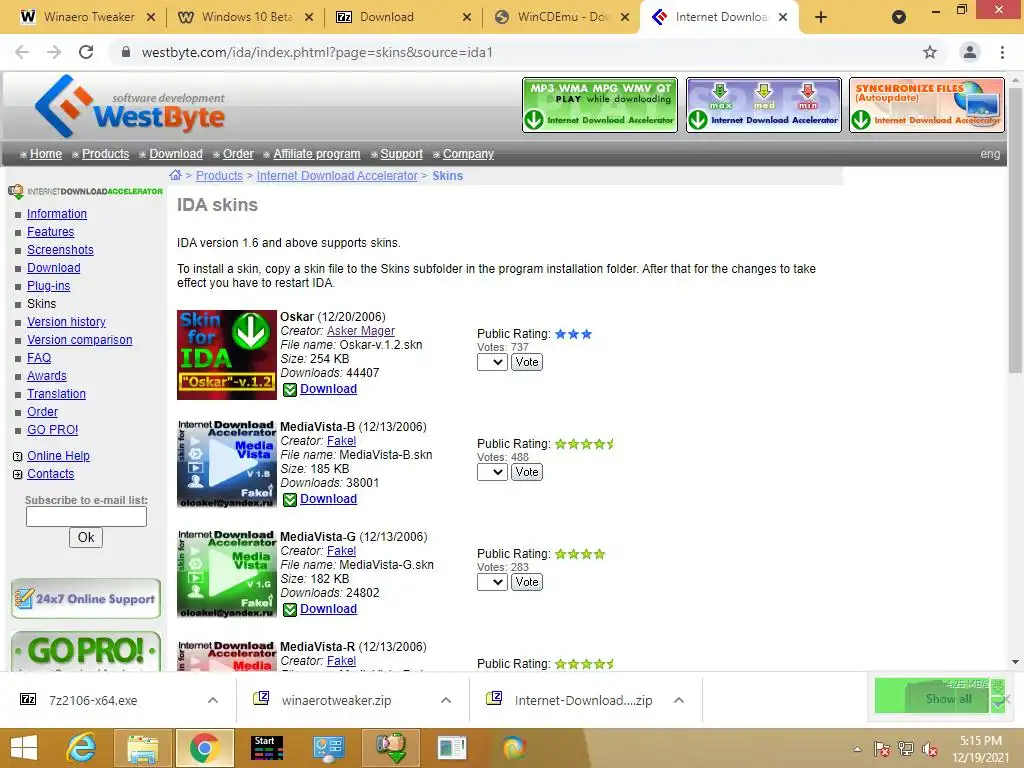The image size is (1024, 768).
Task: Click the network icon in system tray
Action: click(x=906, y=749)
